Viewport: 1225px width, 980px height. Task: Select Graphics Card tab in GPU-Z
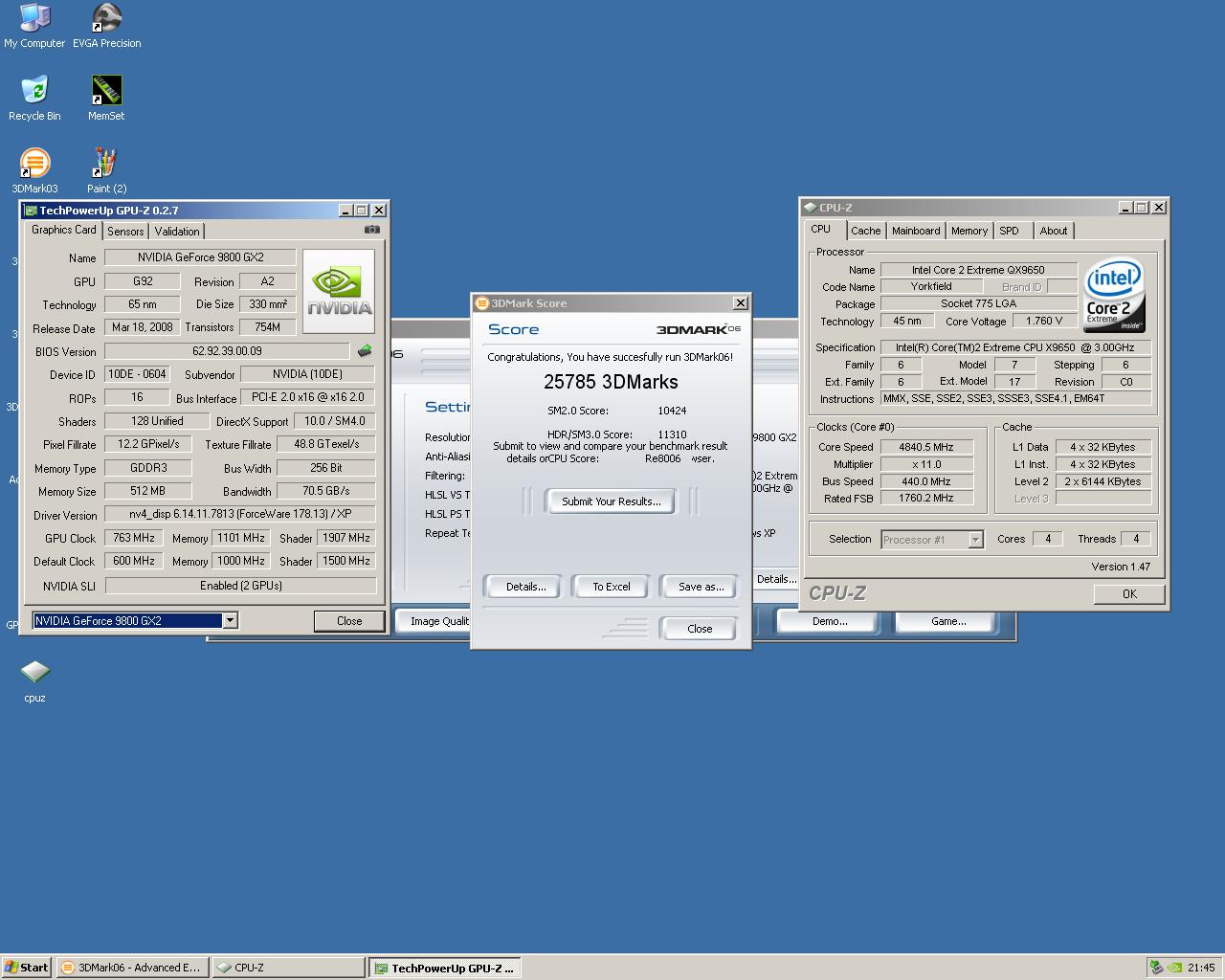[64, 230]
